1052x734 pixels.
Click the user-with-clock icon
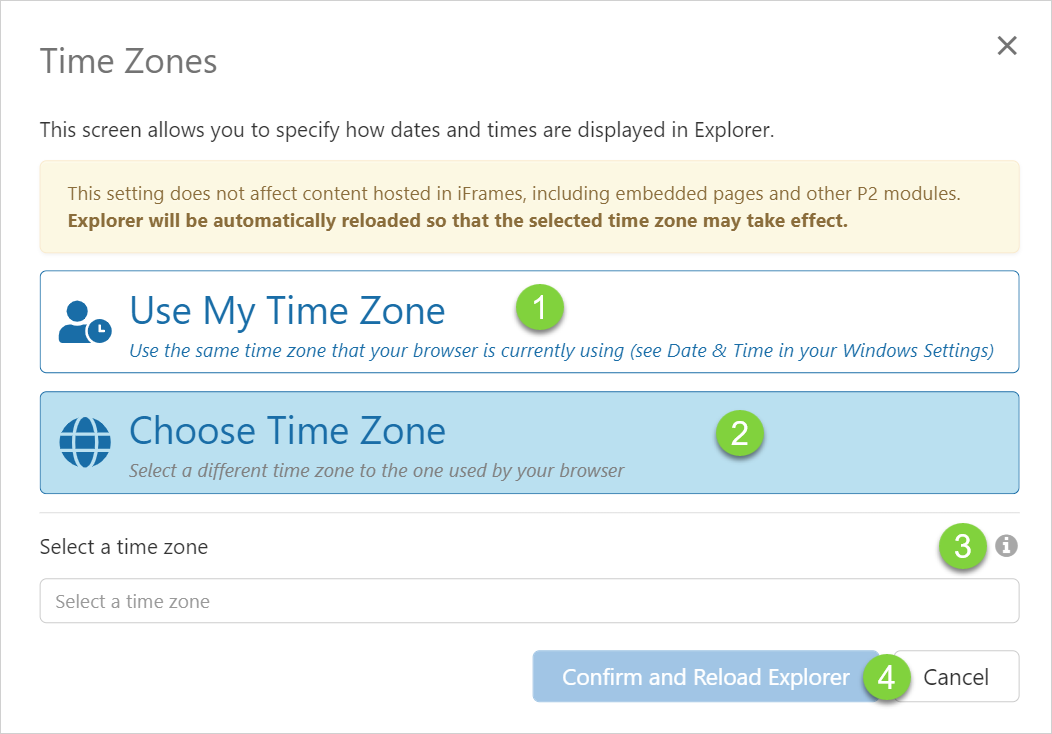pos(84,322)
